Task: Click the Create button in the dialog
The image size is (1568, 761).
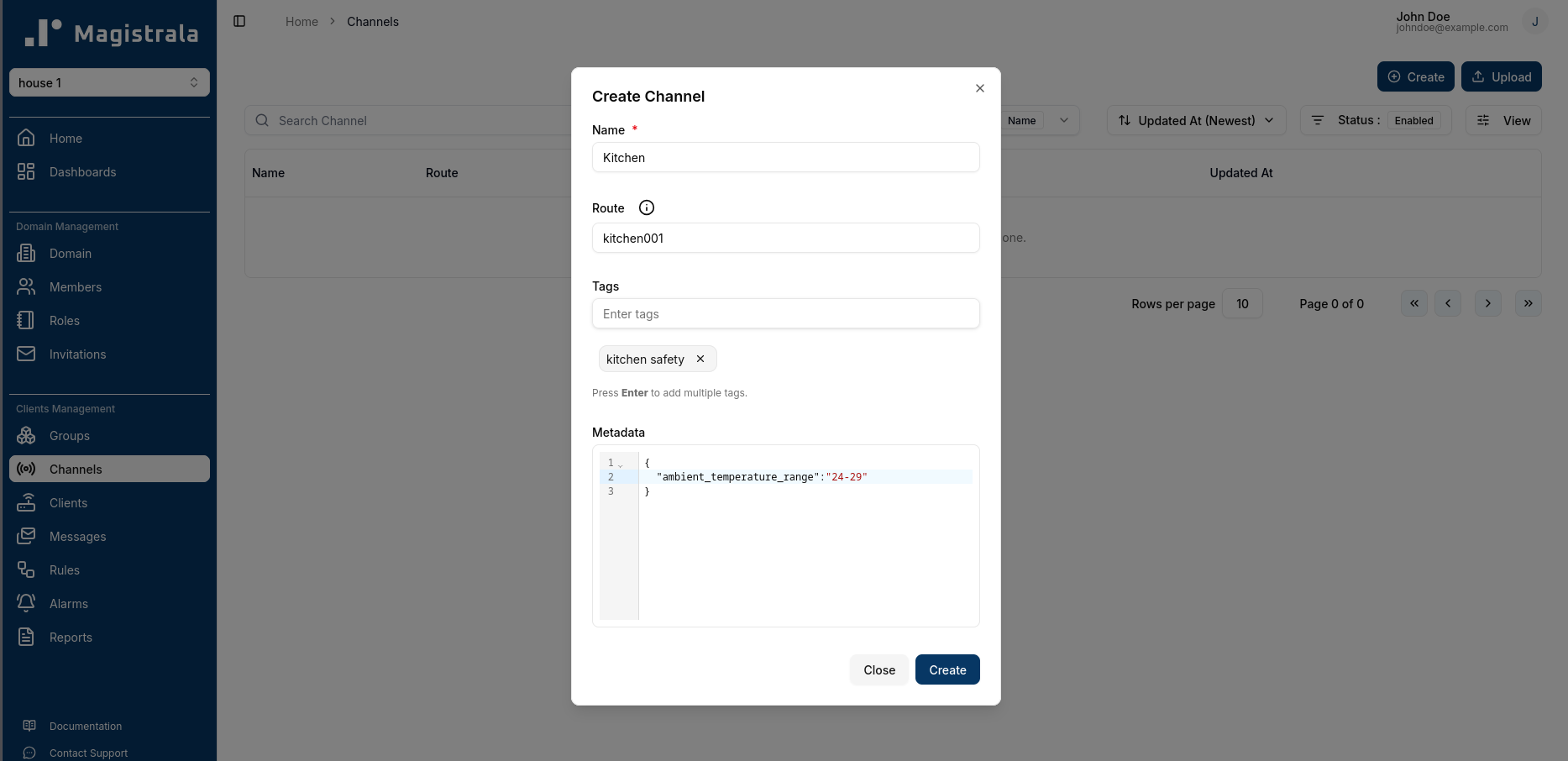Action: point(947,669)
